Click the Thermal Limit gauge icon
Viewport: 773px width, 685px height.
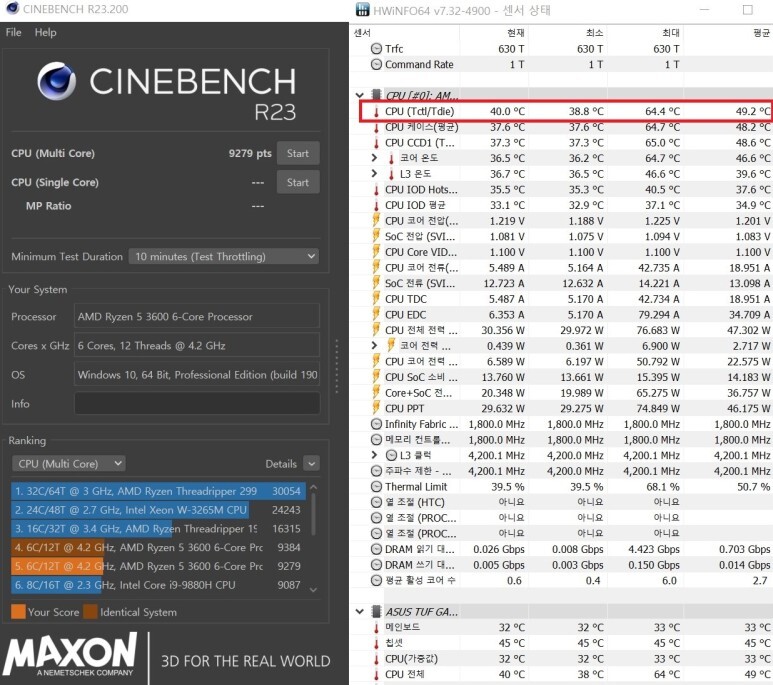pyautogui.click(x=376, y=487)
